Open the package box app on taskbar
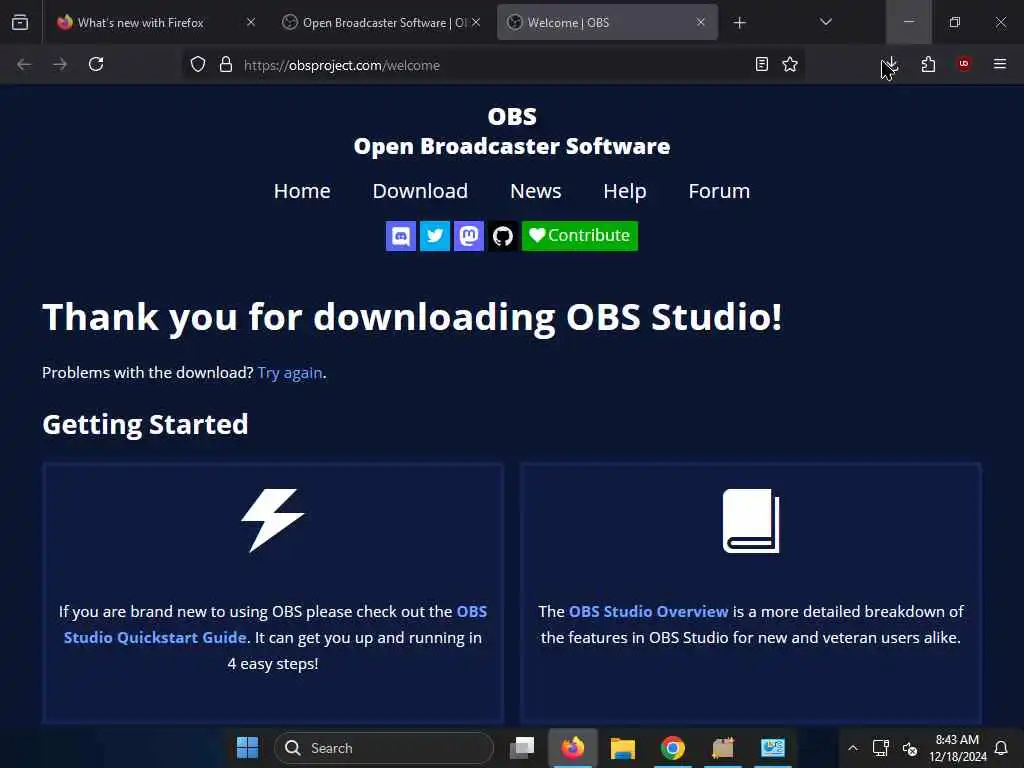This screenshot has width=1024, height=768. (723, 748)
